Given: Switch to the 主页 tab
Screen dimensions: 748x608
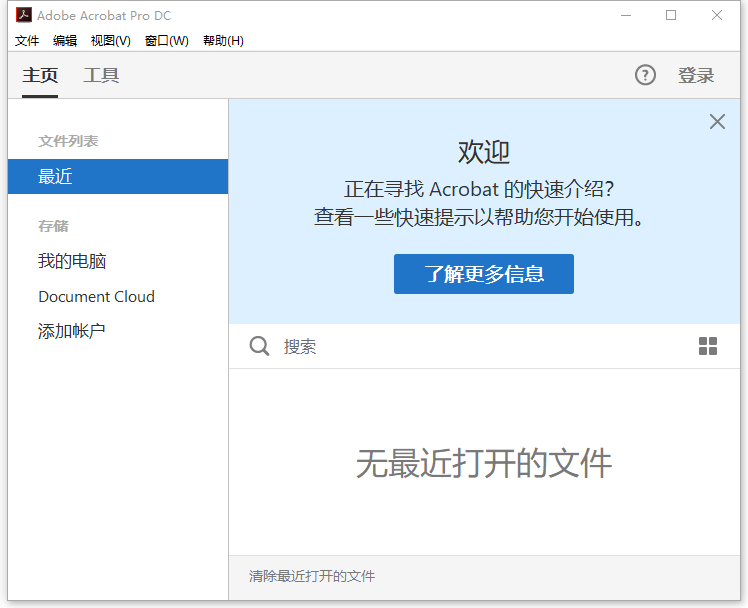Looking at the screenshot, I should tap(40, 75).
